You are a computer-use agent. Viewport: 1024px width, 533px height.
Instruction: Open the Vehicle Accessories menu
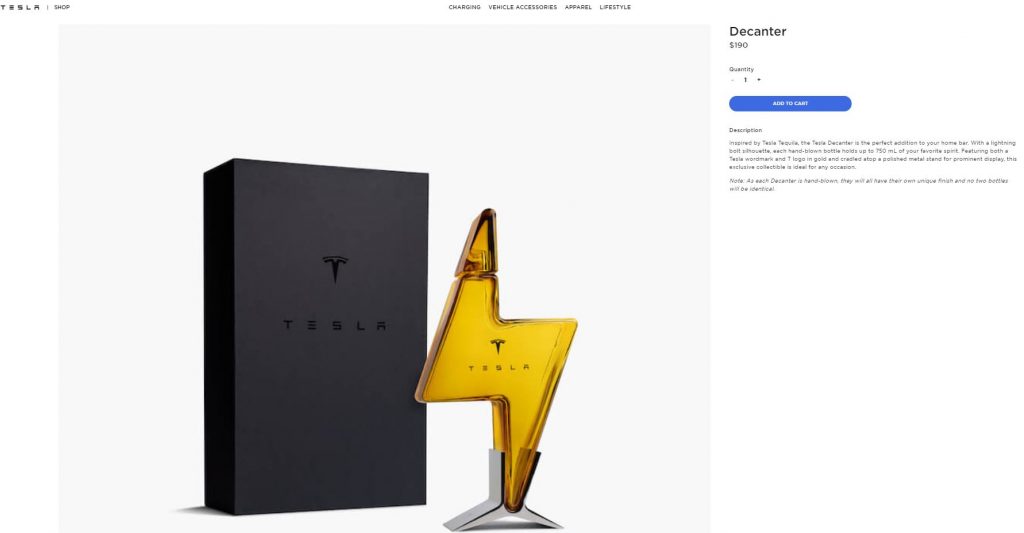click(x=522, y=7)
